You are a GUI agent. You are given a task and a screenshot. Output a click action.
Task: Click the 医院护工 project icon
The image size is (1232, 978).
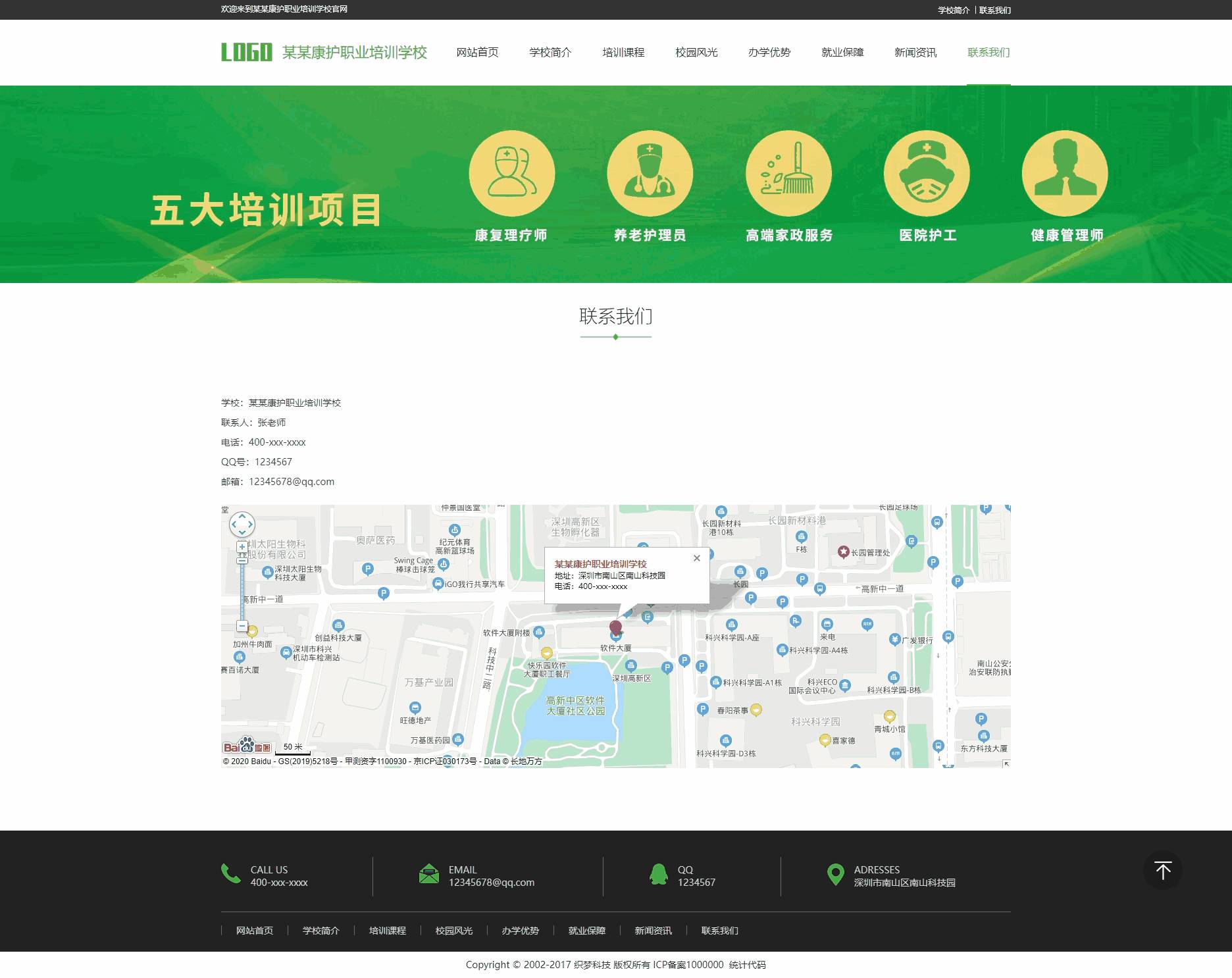coord(928,172)
